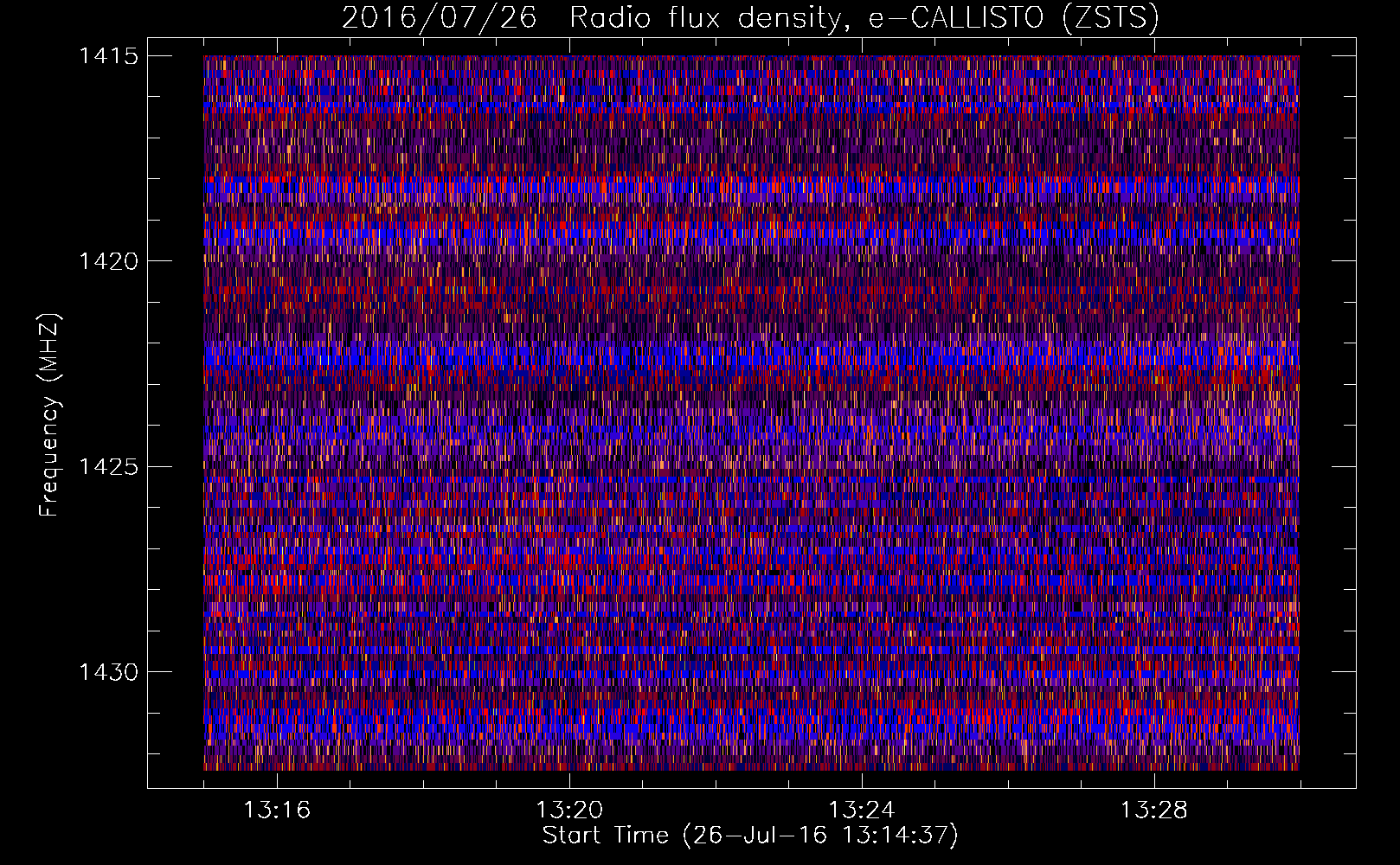Click the 13:24 time axis label
Viewport: 1400px width, 865px height.
click(x=862, y=811)
